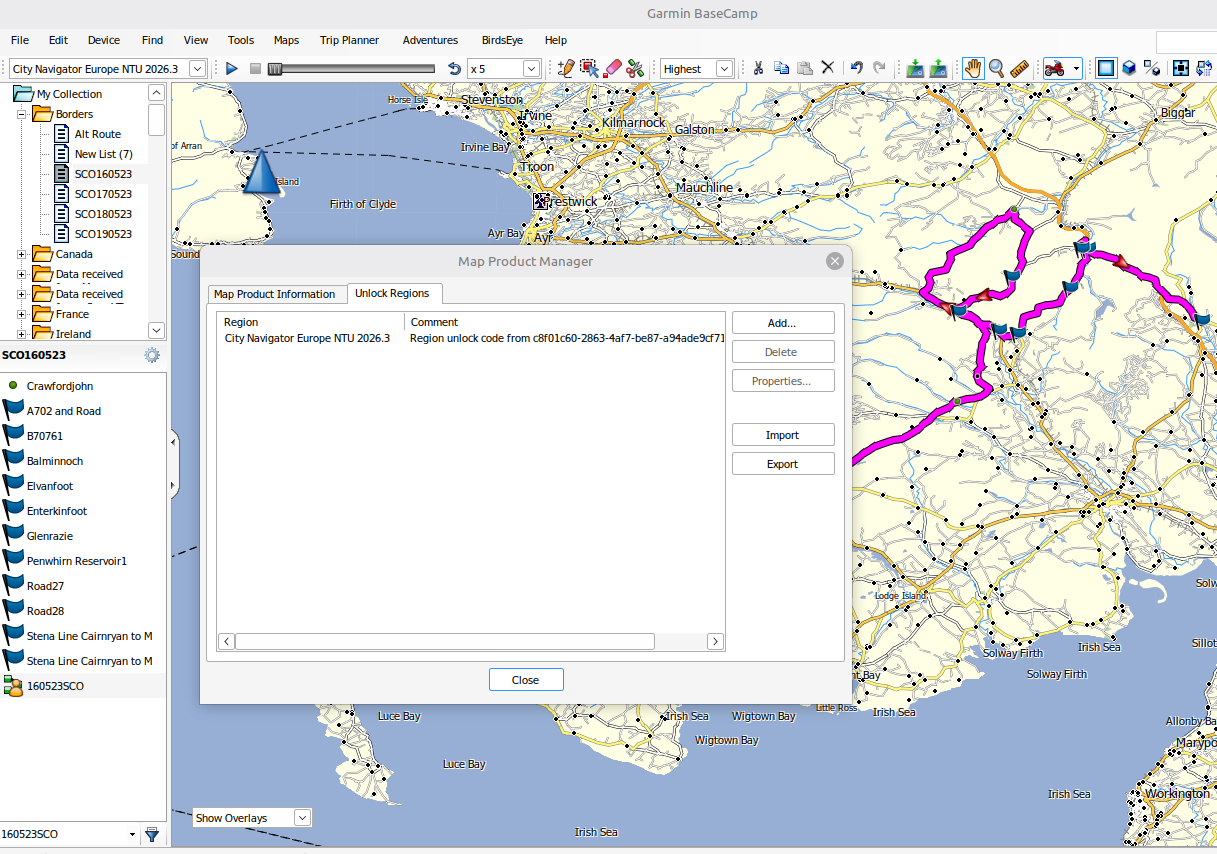This screenshot has width=1217, height=854.
Task: Click the Paste toolbar icon
Action: [804, 68]
